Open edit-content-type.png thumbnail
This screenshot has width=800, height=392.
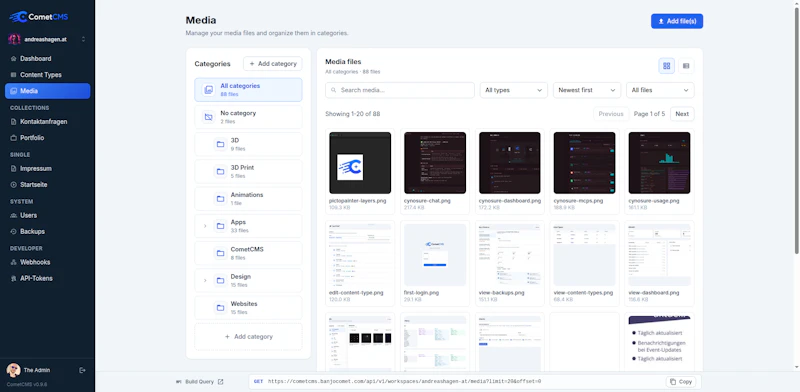click(360, 255)
